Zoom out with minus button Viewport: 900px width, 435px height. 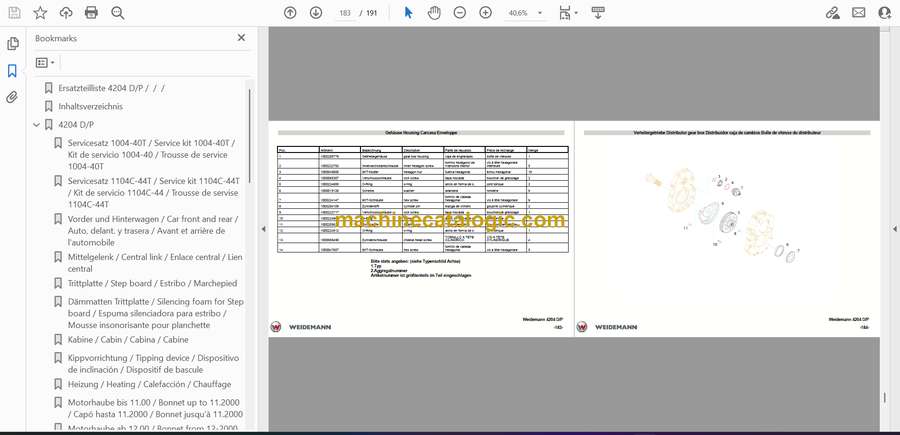pyautogui.click(x=460, y=13)
